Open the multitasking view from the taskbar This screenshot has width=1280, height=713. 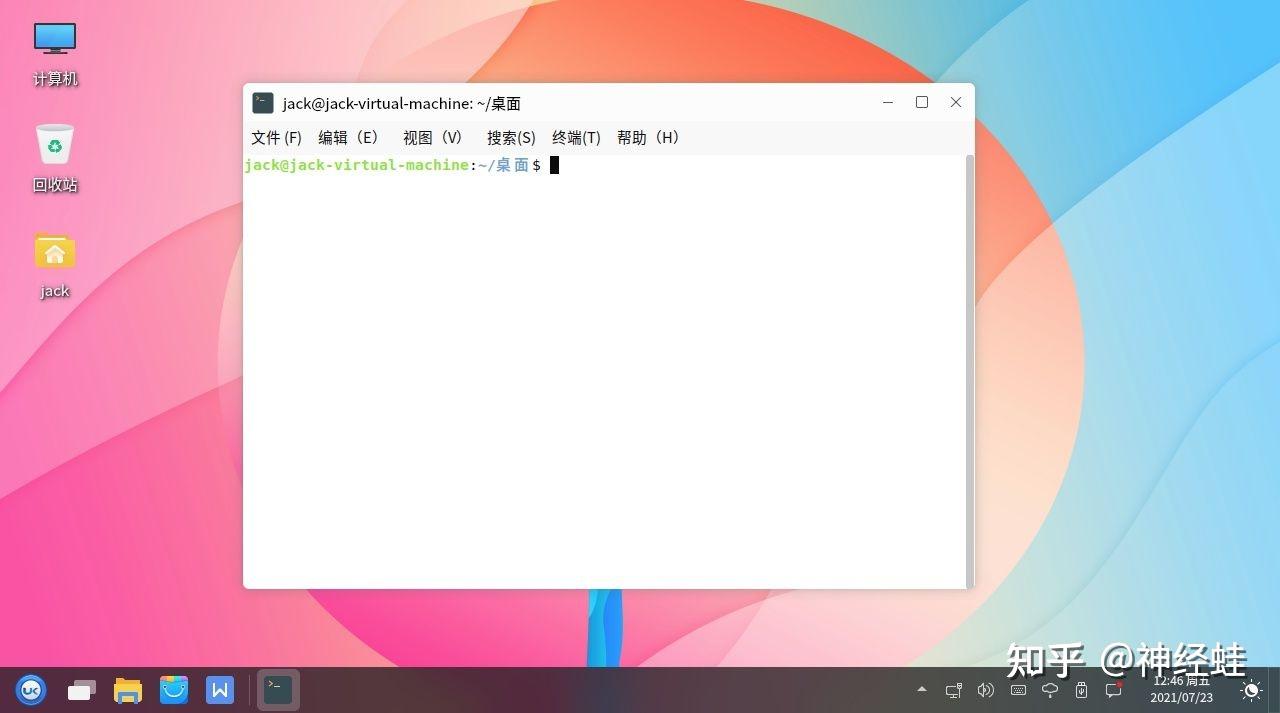click(x=81, y=690)
